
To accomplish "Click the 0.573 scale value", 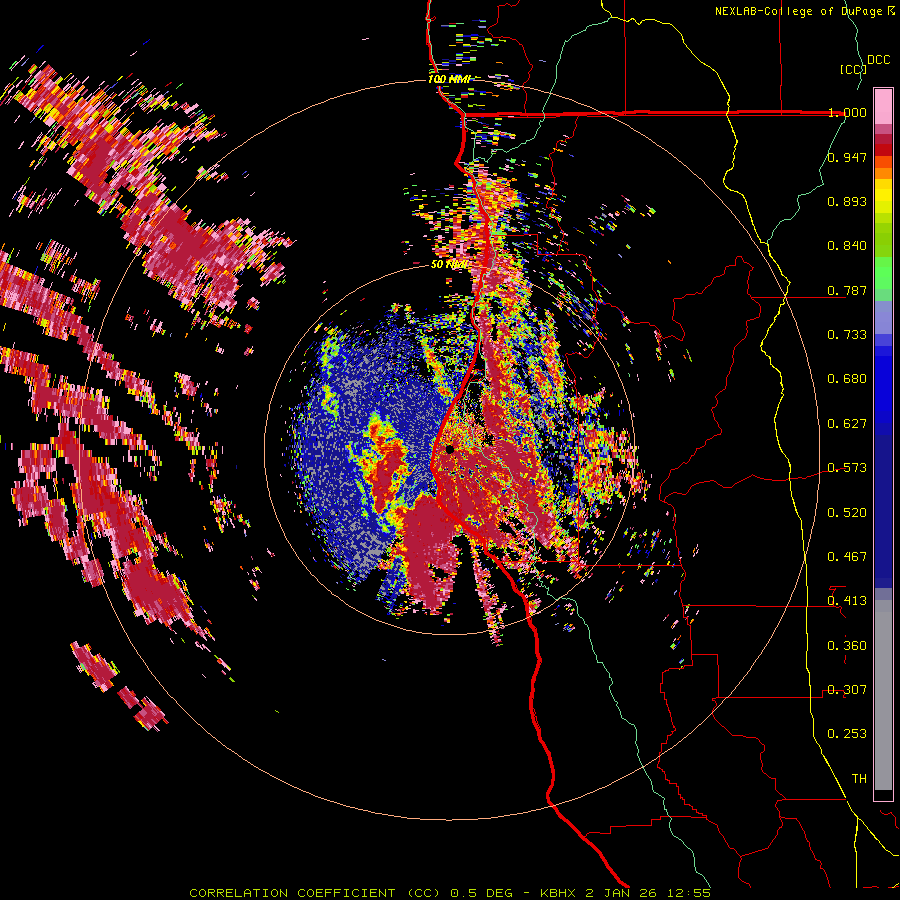I will pyautogui.click(x=847, y=468).
